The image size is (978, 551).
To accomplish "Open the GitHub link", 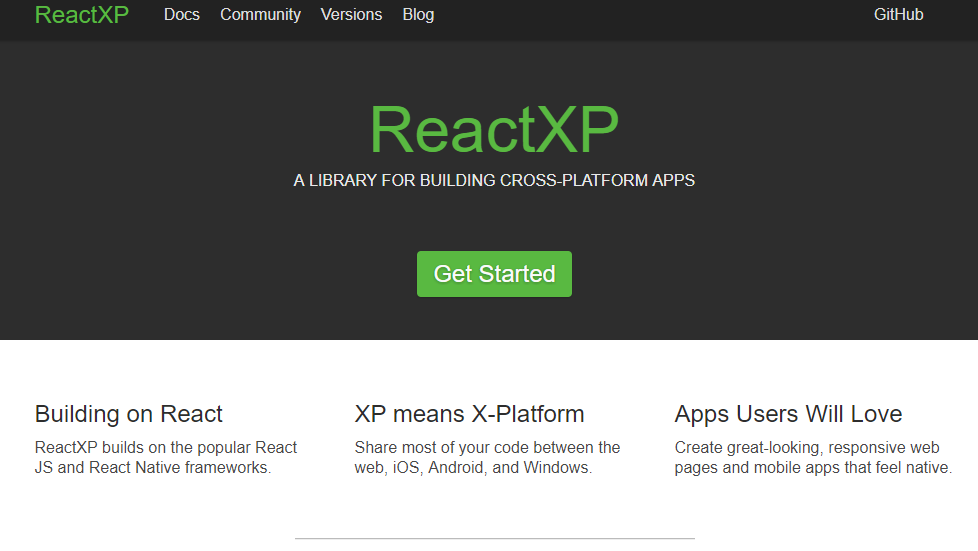I will [x=898, y=14].
